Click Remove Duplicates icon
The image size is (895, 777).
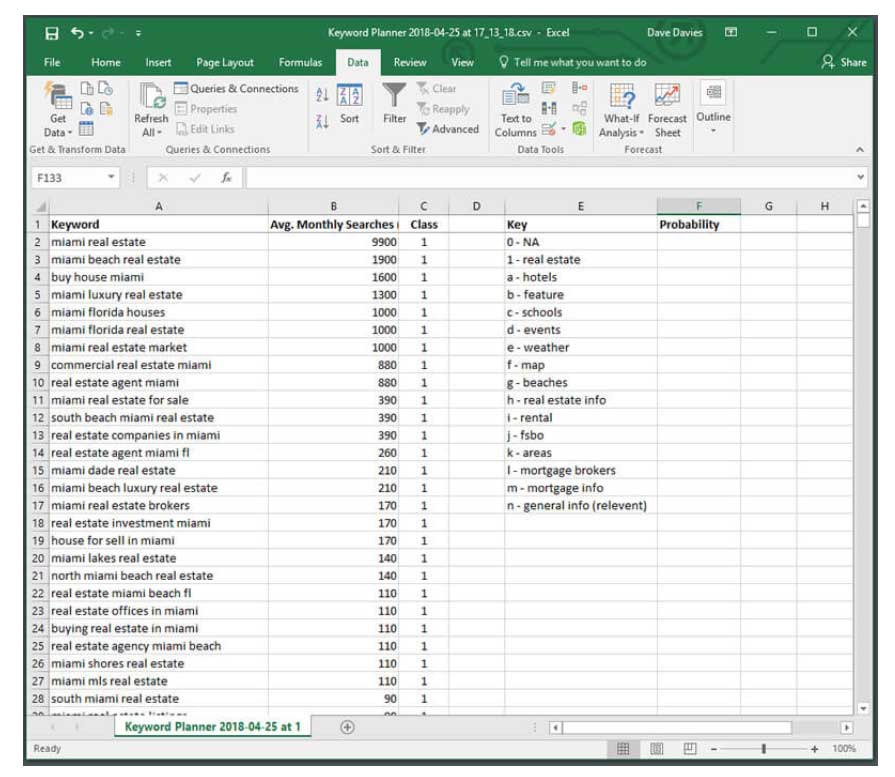(x=549, y=108)
